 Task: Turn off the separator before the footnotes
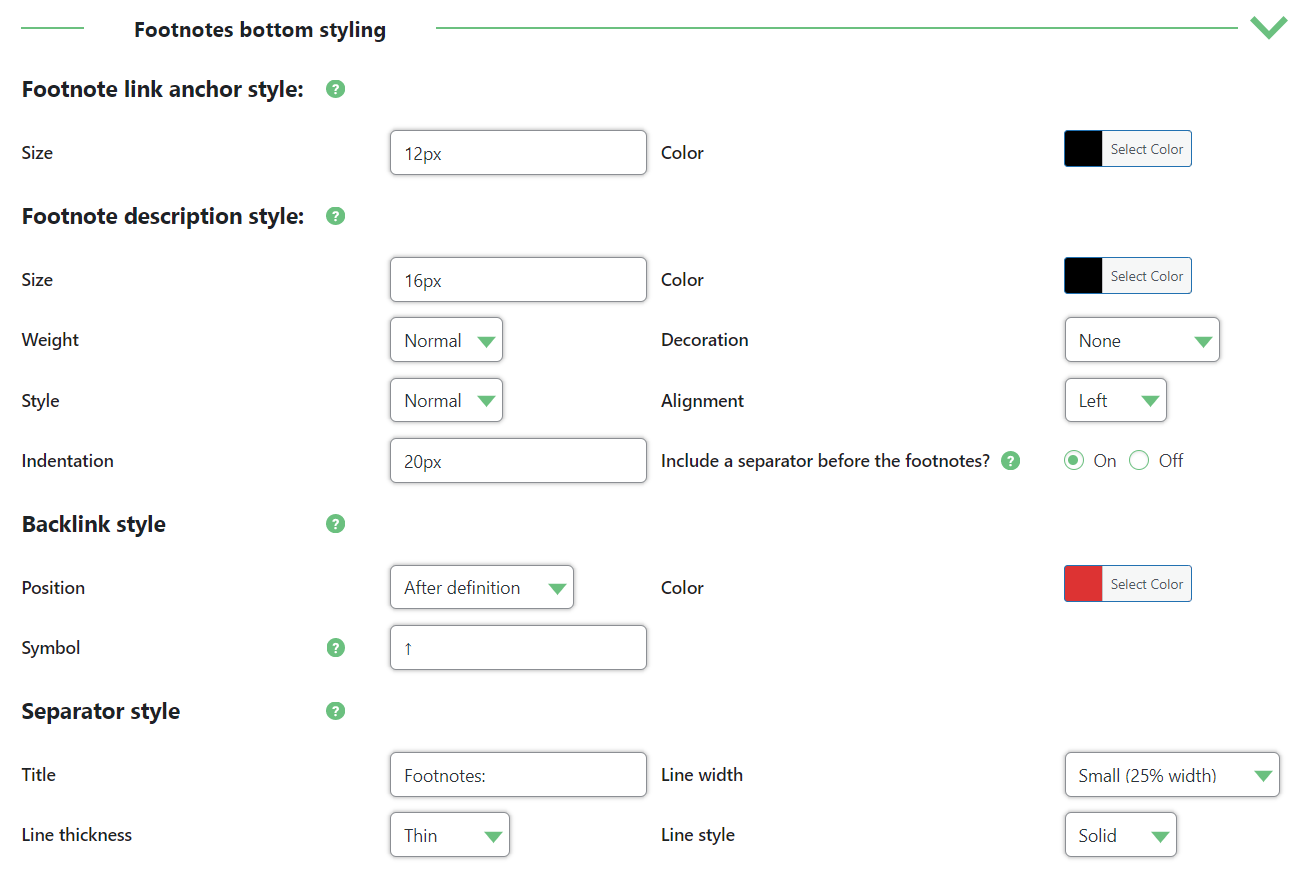1139,460
